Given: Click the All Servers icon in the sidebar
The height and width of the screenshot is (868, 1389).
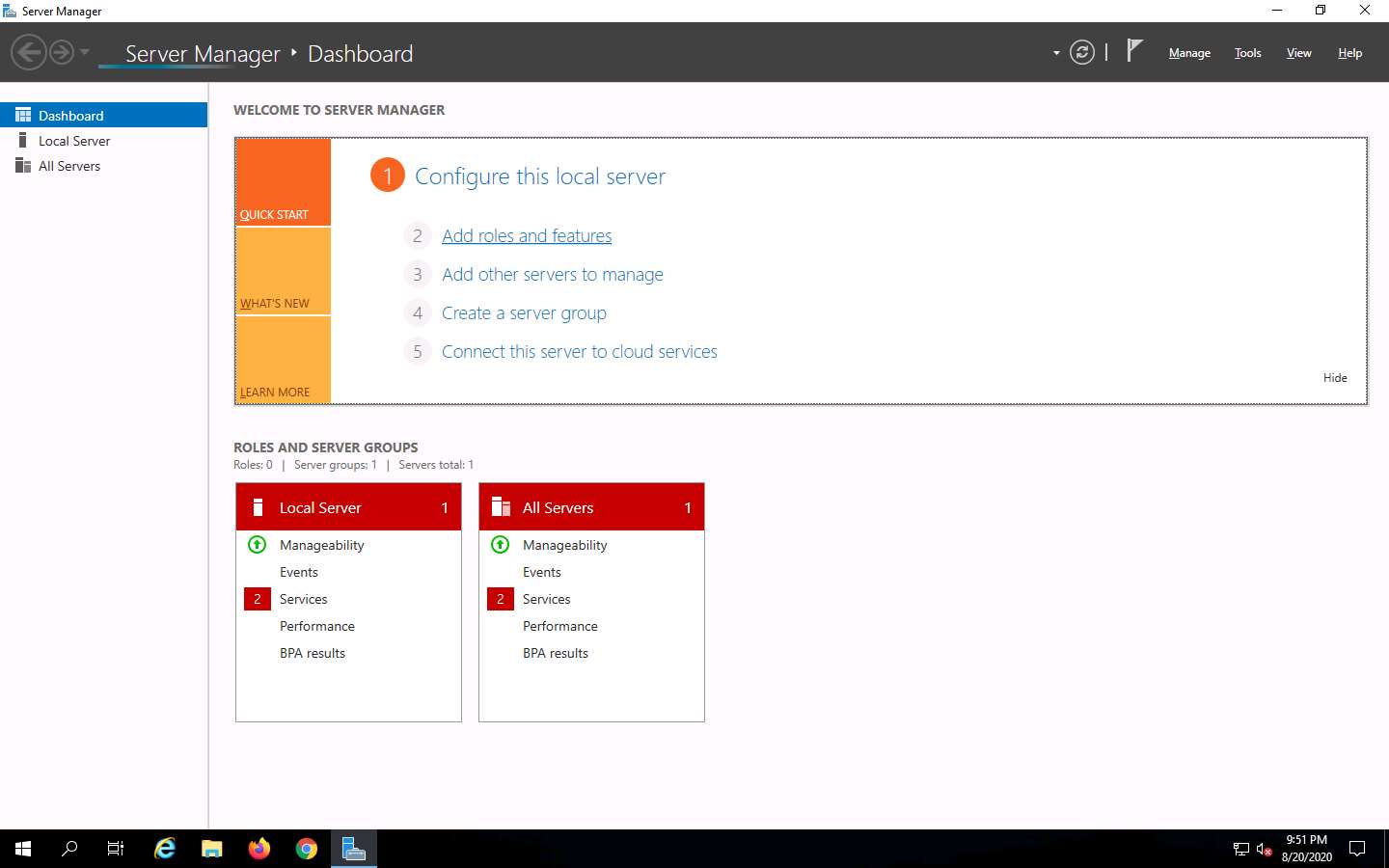Looking at the screenshot, I should point(23,166).
